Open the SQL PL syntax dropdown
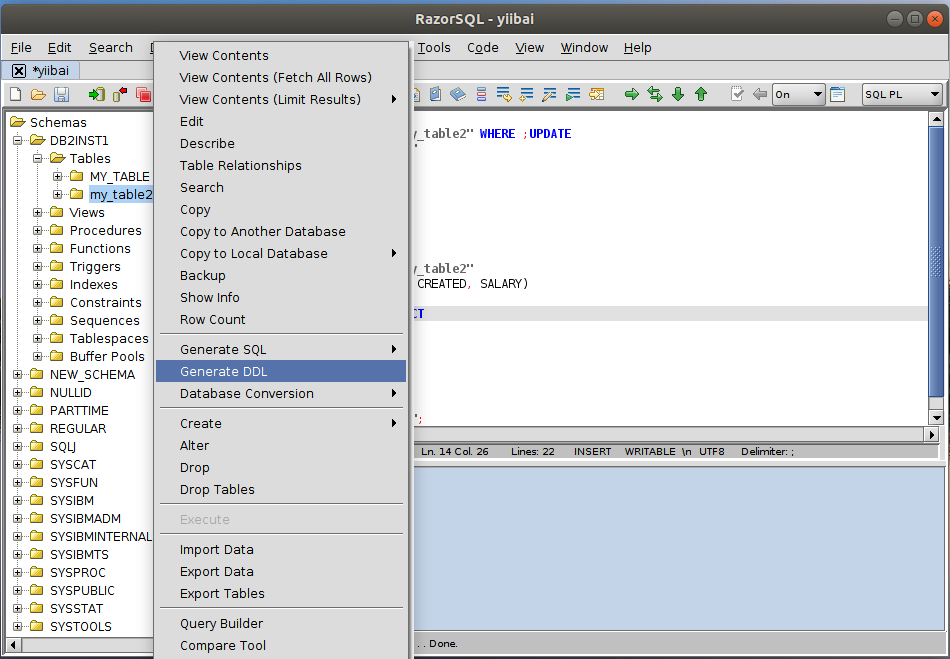 click(902, 94)
